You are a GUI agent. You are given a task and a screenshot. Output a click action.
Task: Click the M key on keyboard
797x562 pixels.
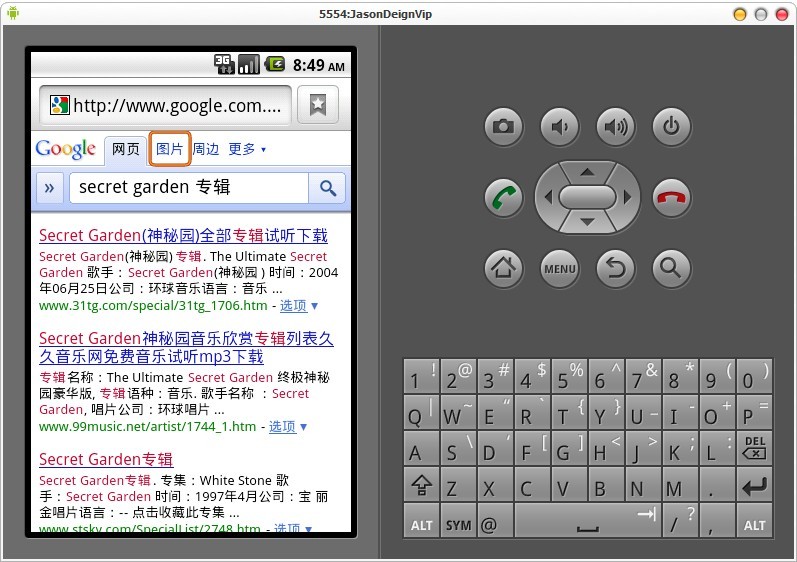tap(681, 485)
